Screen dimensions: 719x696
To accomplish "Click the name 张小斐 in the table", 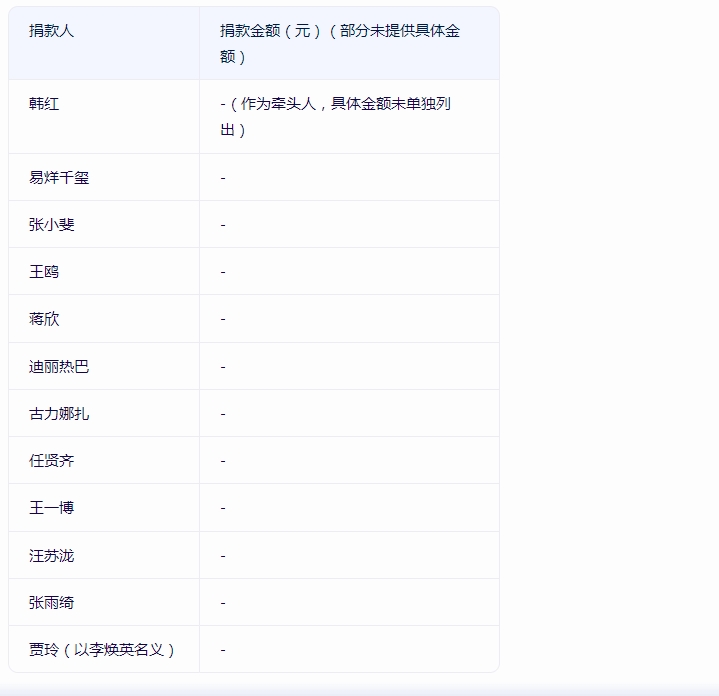I will [x=52, y=225].
